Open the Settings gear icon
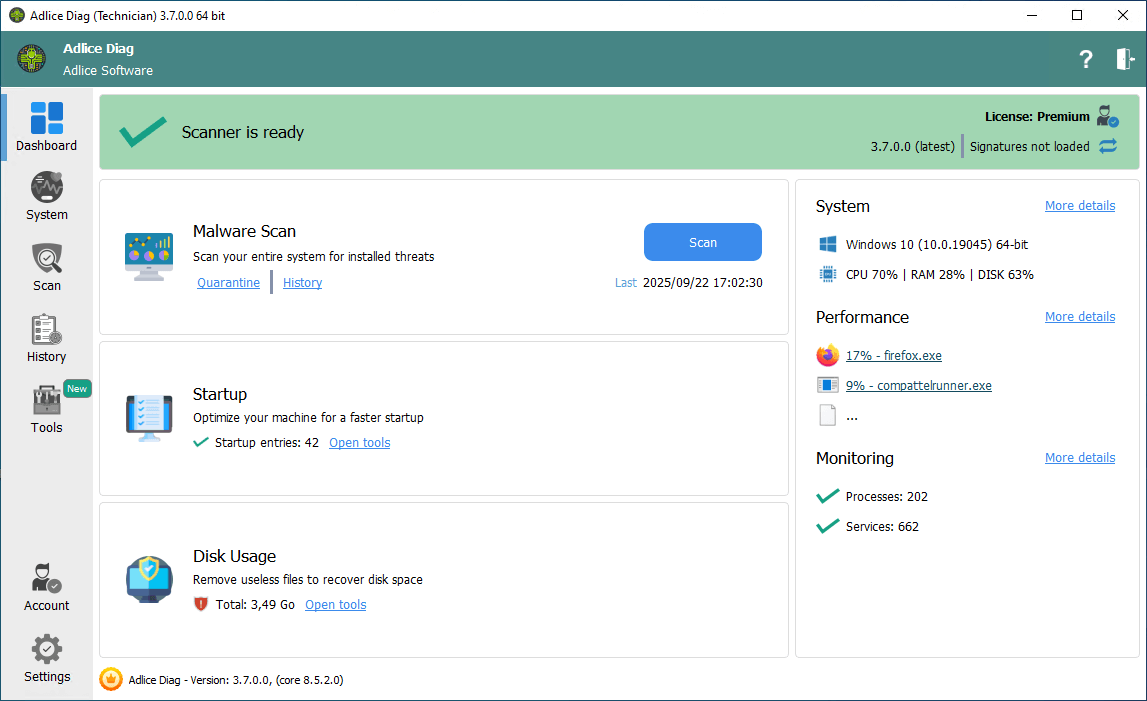The width and height of the screenshot is (1147, 701). pos(46,650)
